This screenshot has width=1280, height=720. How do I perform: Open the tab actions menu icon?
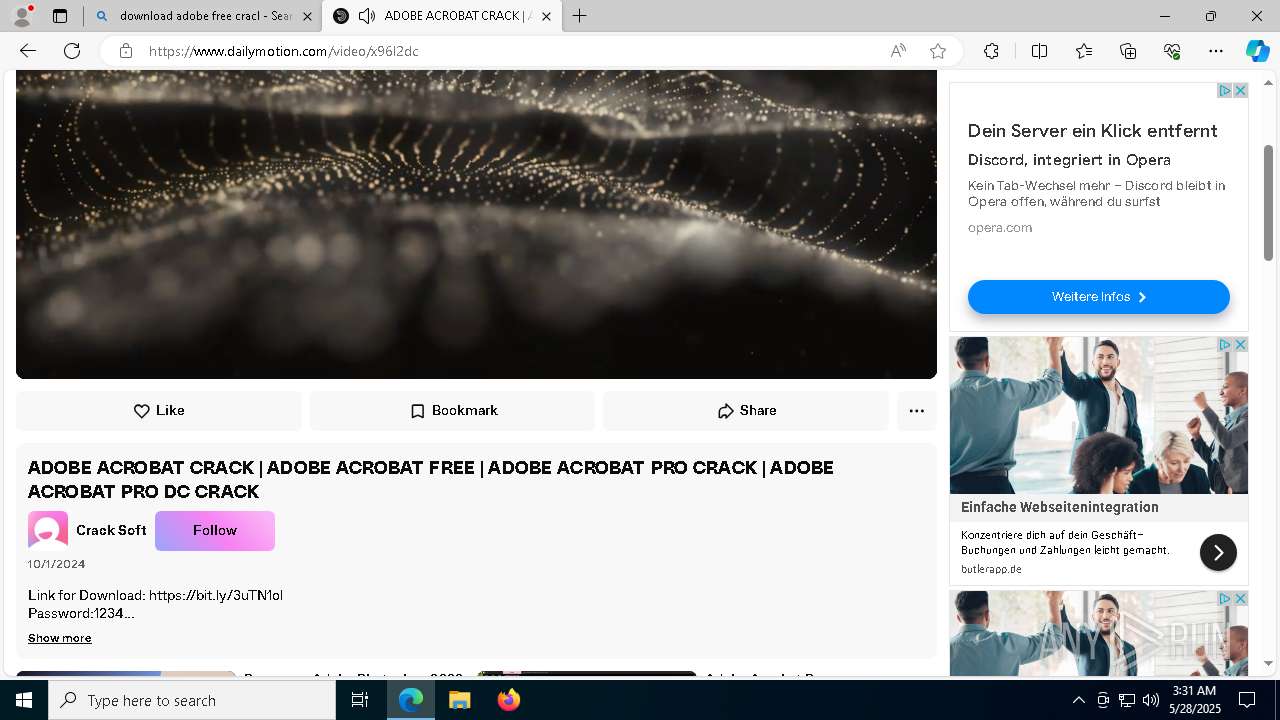(x=60, y=16)
